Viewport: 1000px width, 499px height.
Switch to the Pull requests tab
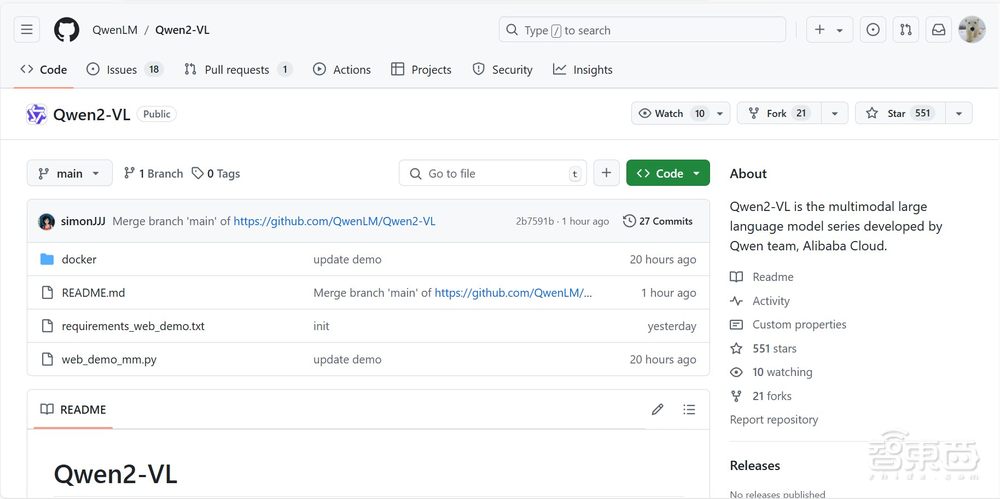(237, 70)
